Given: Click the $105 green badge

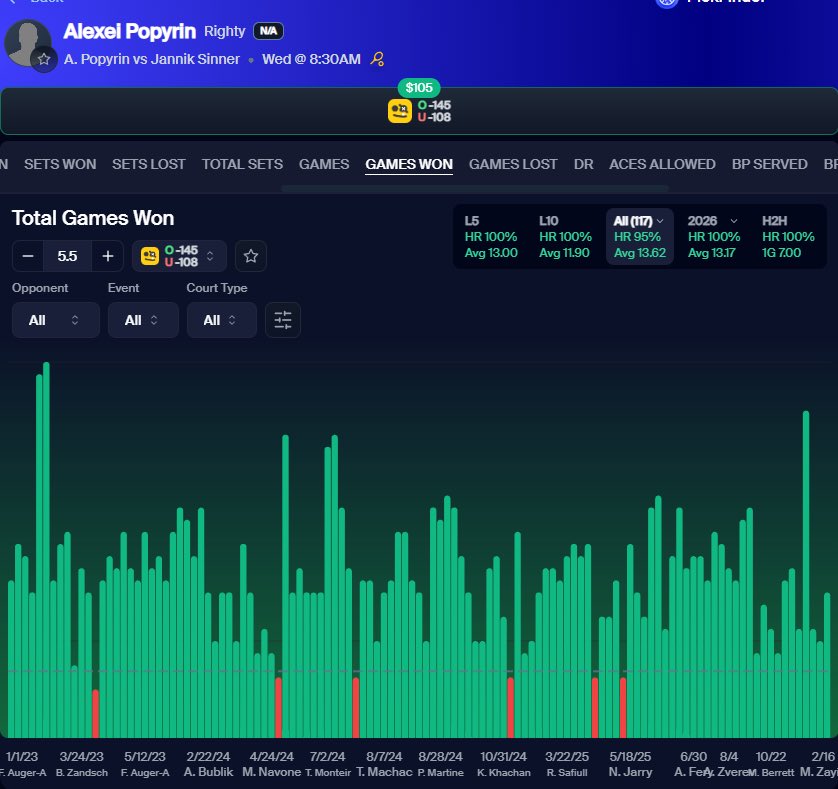Looking at the screenshot, I should click(x=419, y=88).
